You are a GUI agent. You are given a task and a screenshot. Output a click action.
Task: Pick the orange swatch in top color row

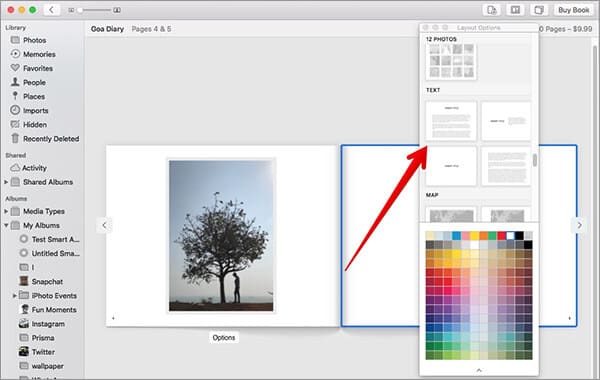tap(484, 235)
